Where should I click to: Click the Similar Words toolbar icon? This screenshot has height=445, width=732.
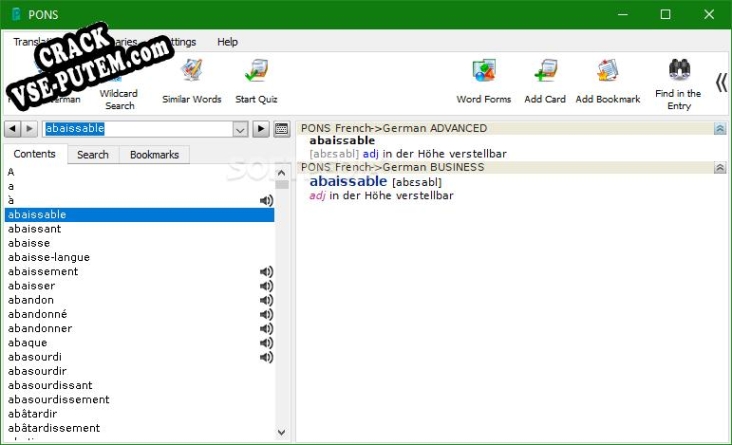191,82
